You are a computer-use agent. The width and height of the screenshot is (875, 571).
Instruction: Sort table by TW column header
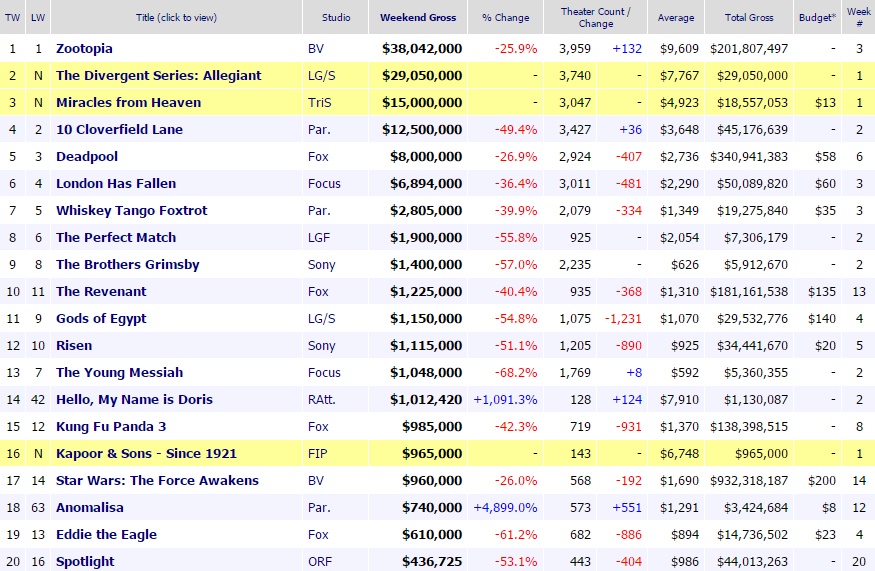point(12,17)
